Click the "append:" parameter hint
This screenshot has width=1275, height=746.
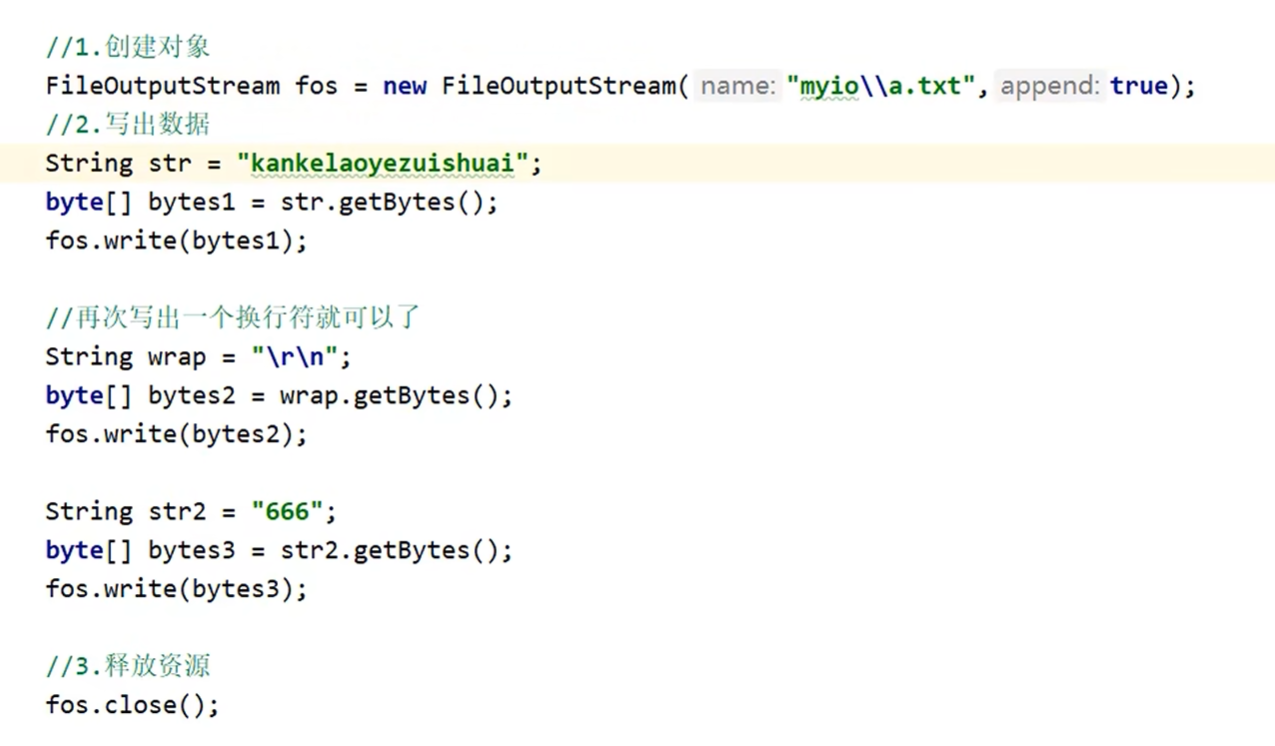[1050, 86]
